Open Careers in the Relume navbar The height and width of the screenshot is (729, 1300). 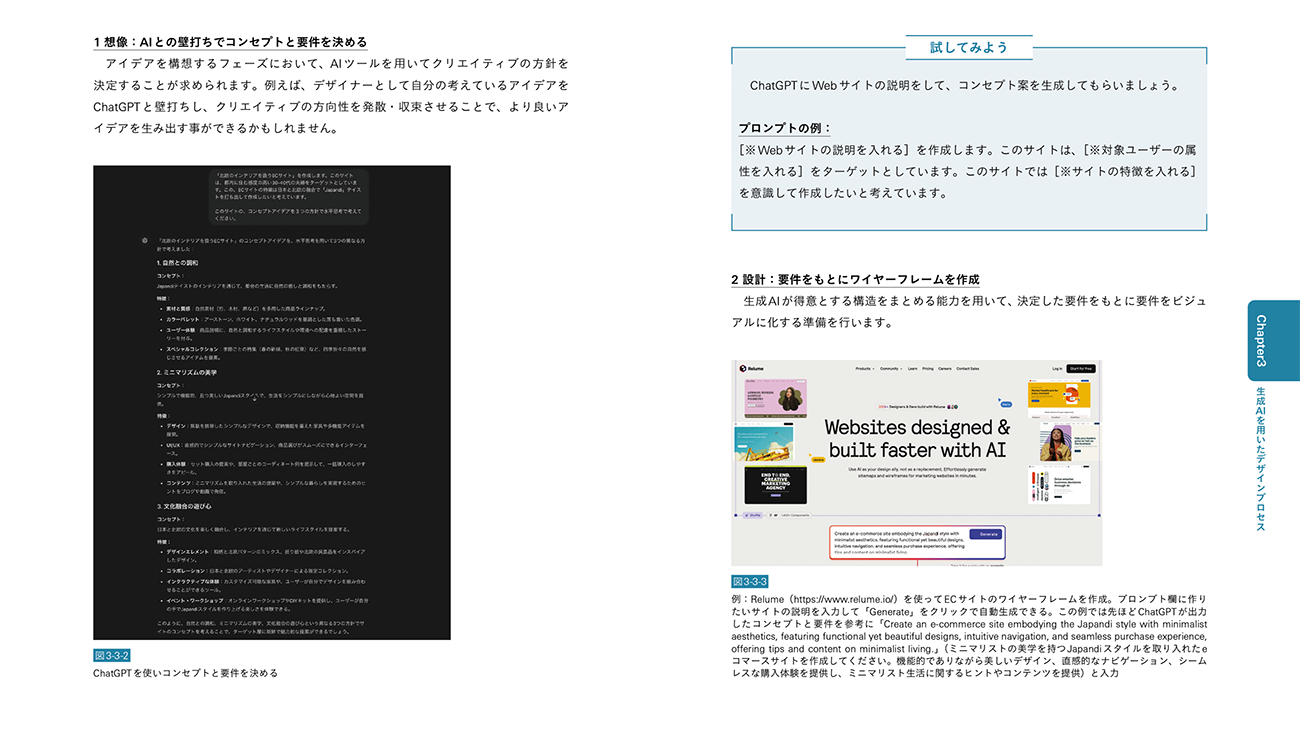coord(945,369)
